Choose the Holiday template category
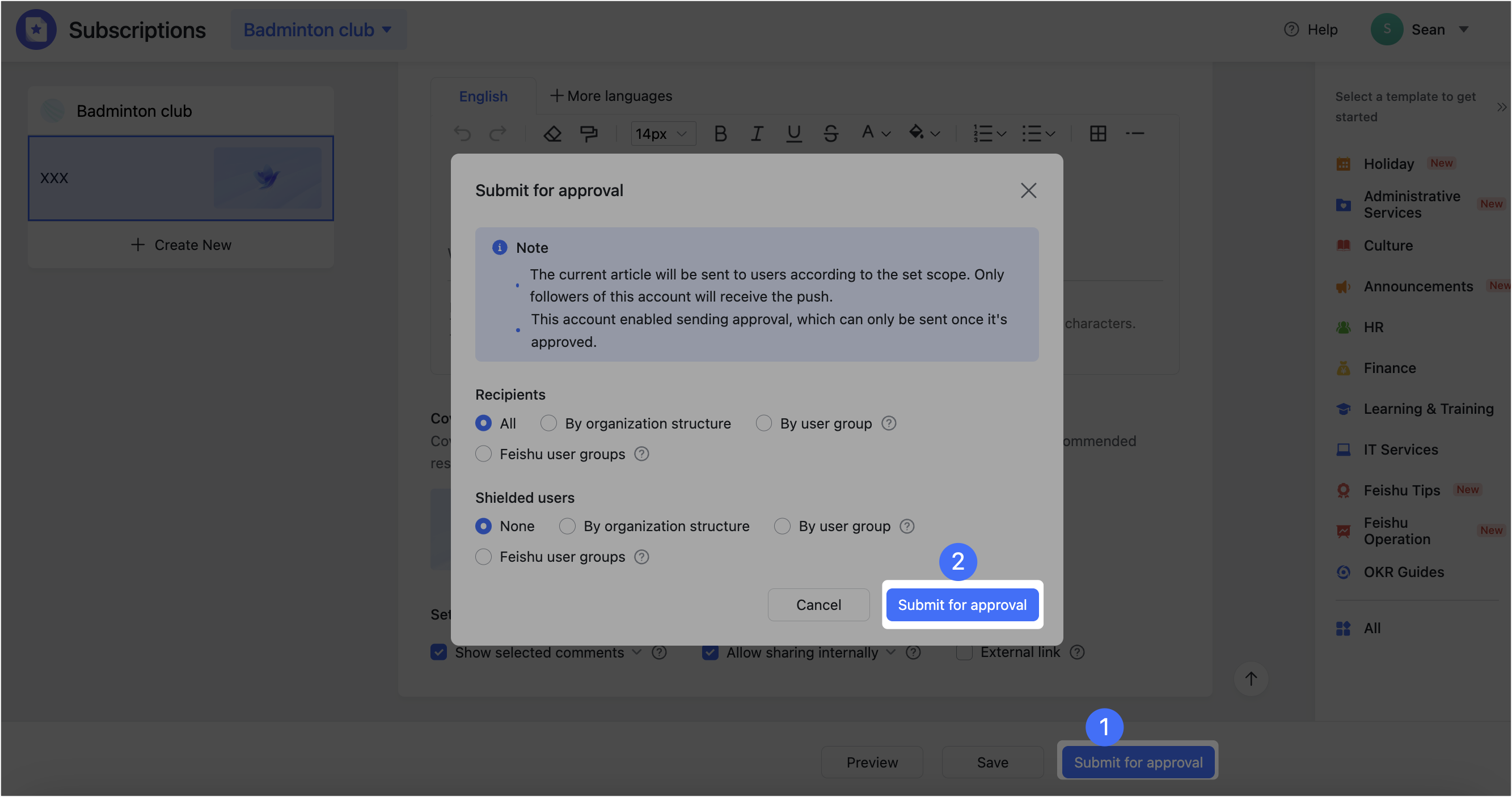The width and height of the screenshot is (1512, 797). tap(1388, 164)
